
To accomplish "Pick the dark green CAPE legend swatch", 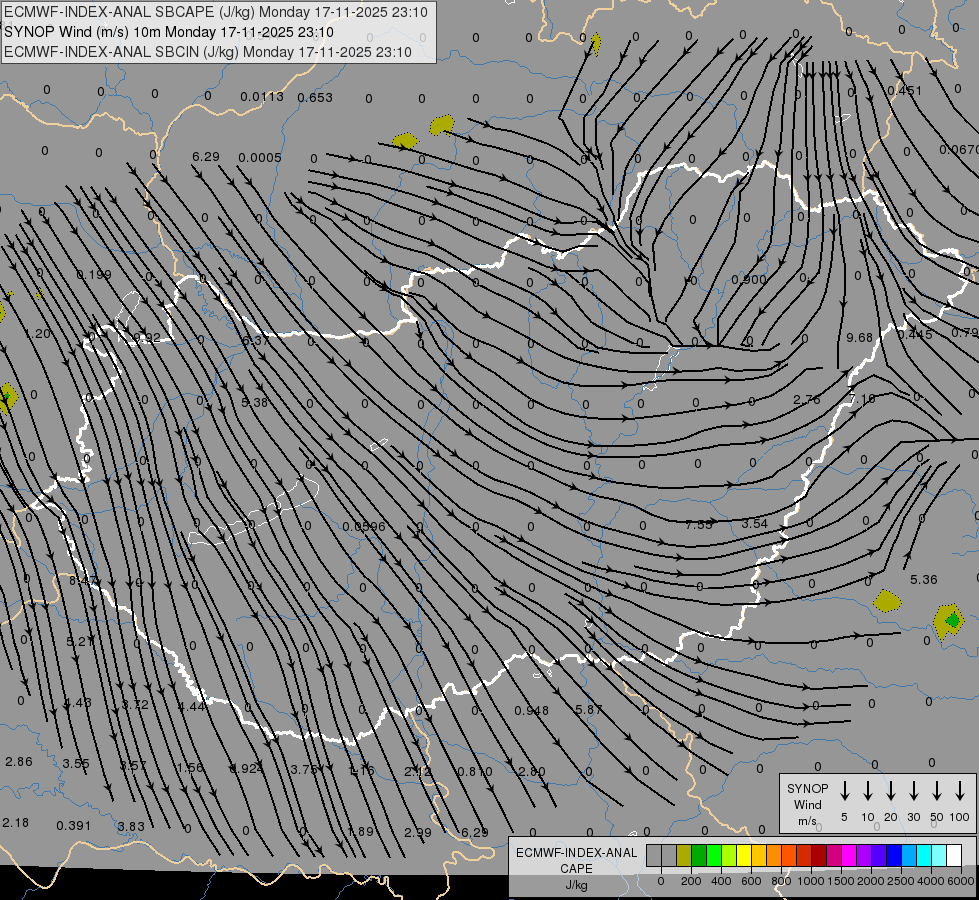I will (699, 855).
